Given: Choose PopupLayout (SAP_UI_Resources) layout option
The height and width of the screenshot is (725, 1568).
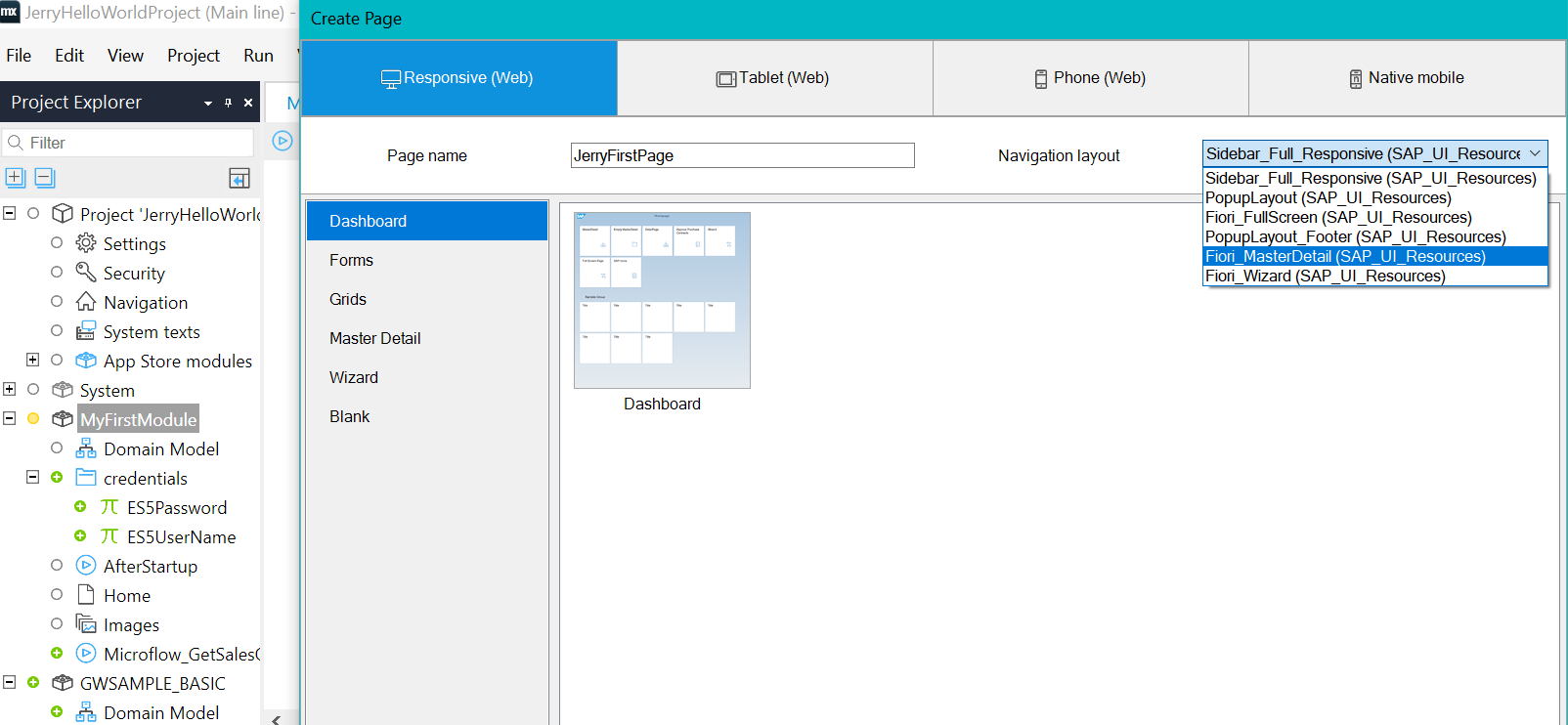Looking at the screenshot, I should coord(1375,197).
